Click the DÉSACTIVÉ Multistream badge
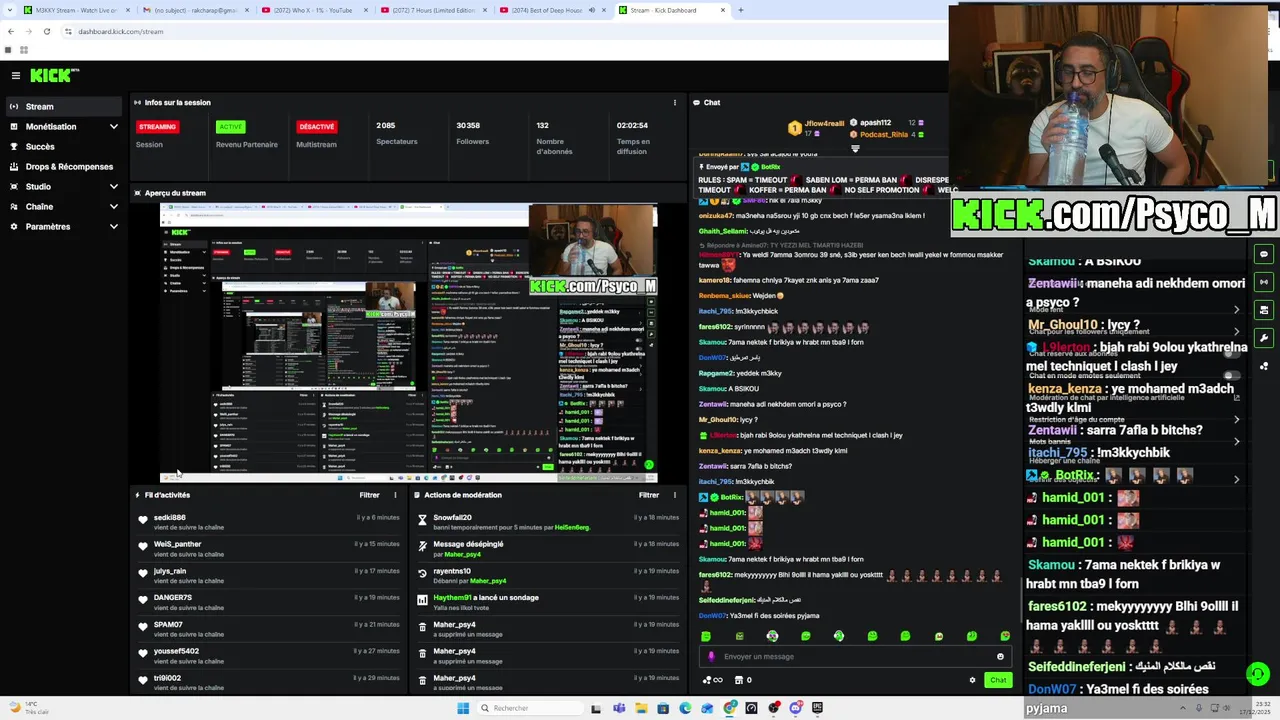 pyautogui.click(x=316, y=127)
